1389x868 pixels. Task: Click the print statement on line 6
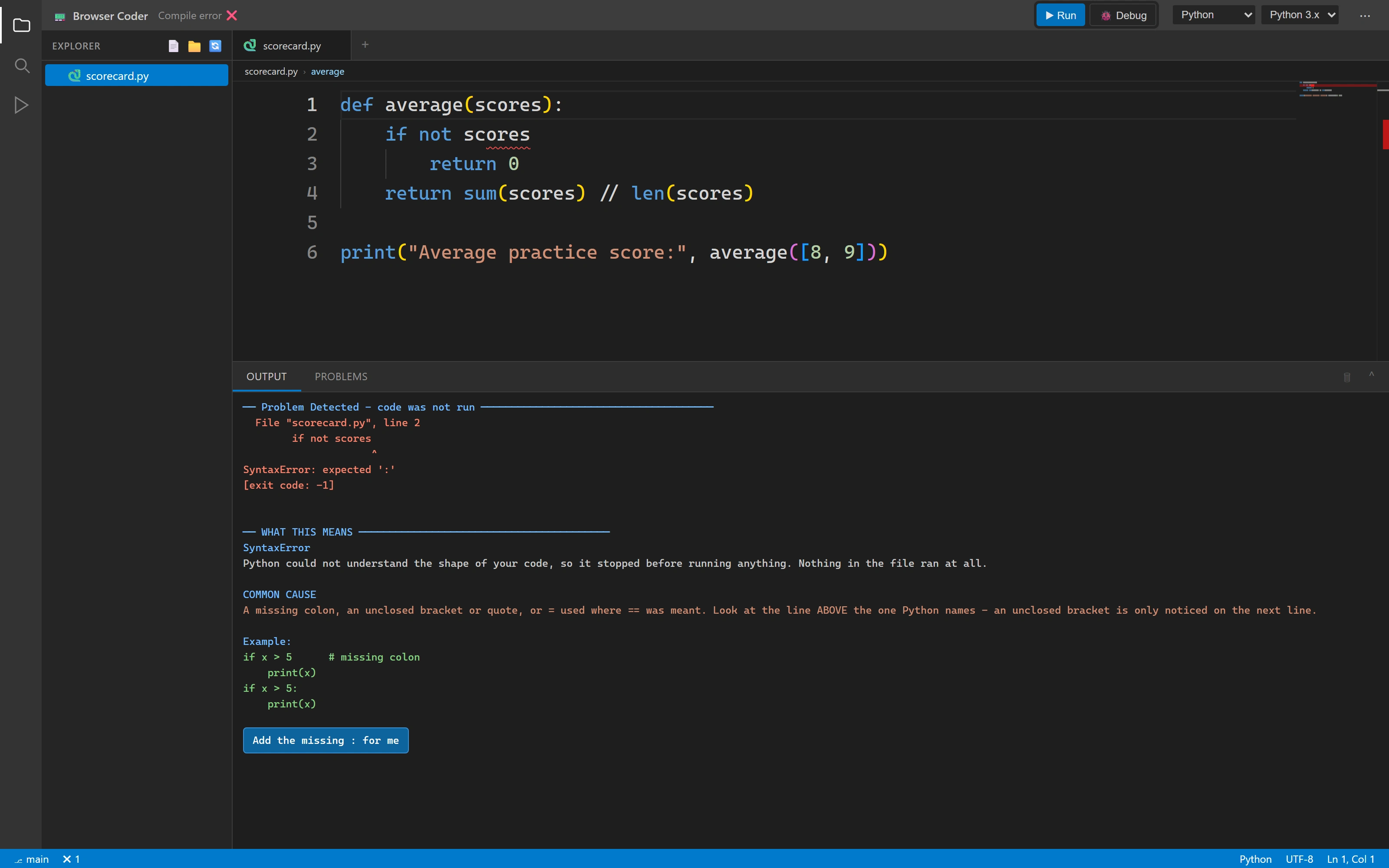(x=614, y=252)
